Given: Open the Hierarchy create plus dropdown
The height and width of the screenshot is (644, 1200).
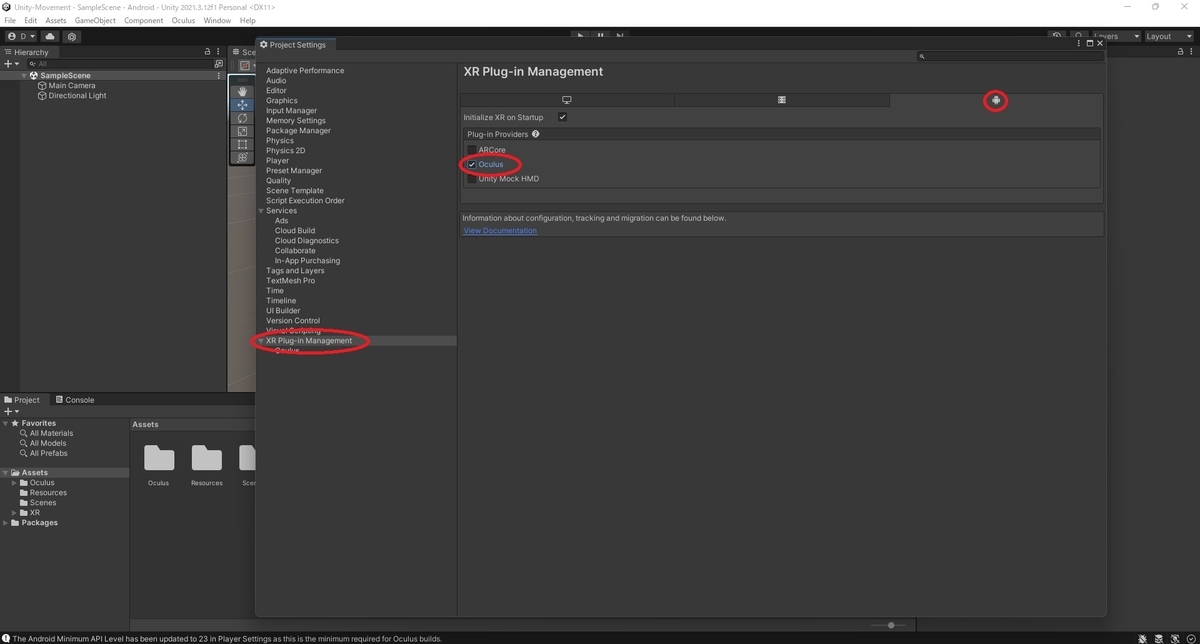Looking at the screenshot, I should click(x=11, y=63).
